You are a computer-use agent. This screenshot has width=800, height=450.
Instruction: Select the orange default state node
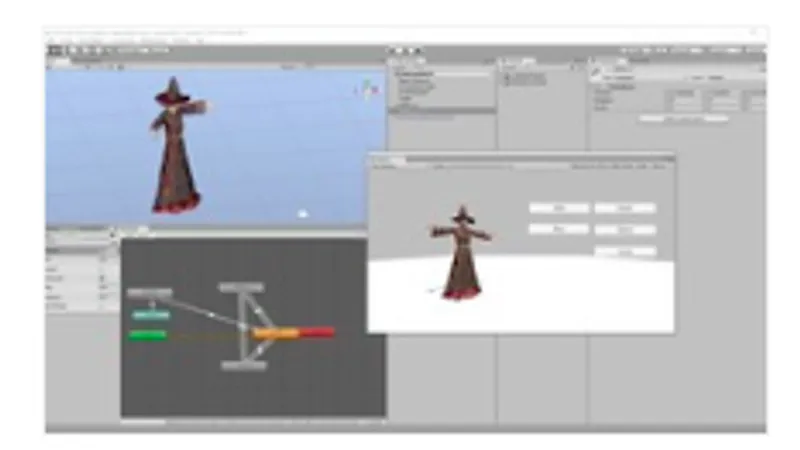(276, 333)
